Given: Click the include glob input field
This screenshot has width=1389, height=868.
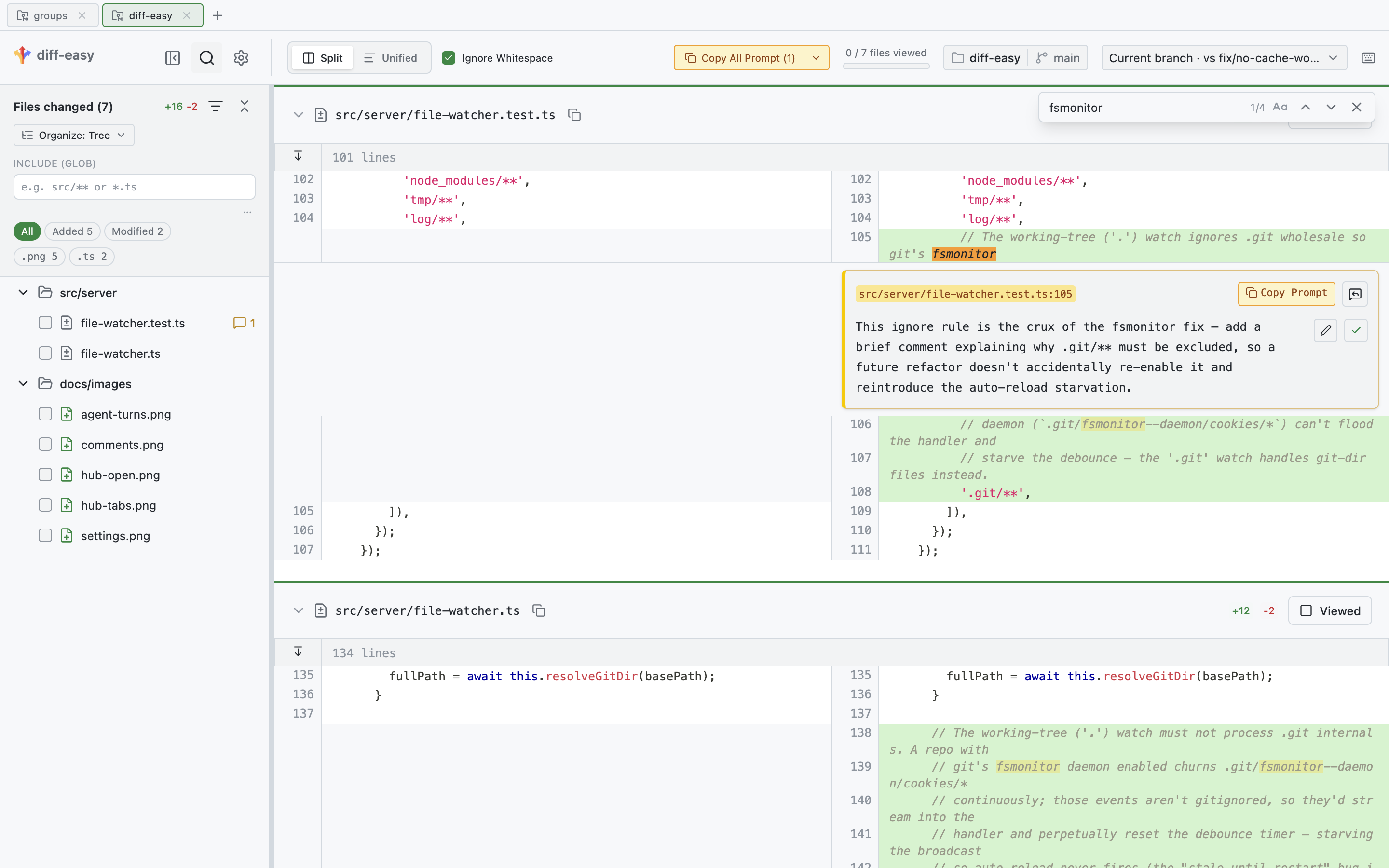Looking at the screenshot, I should click(x=134, y=187).
